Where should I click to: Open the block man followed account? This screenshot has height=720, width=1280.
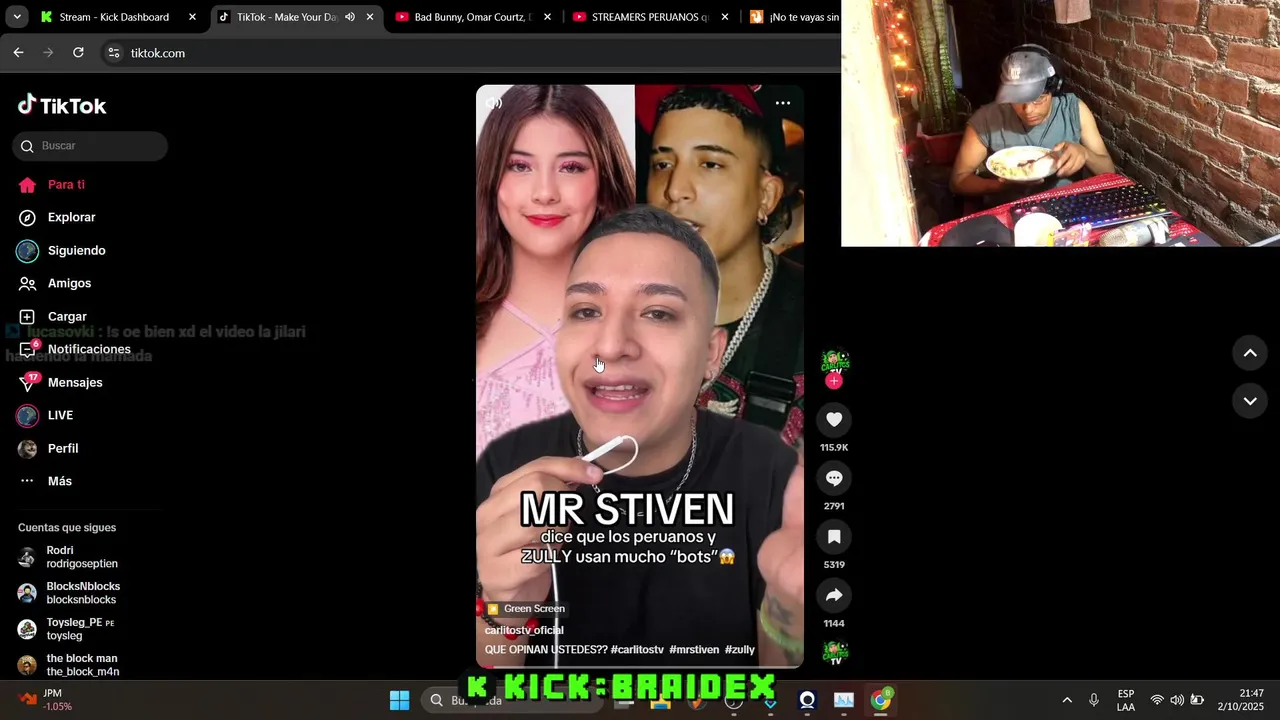[80, 665]
